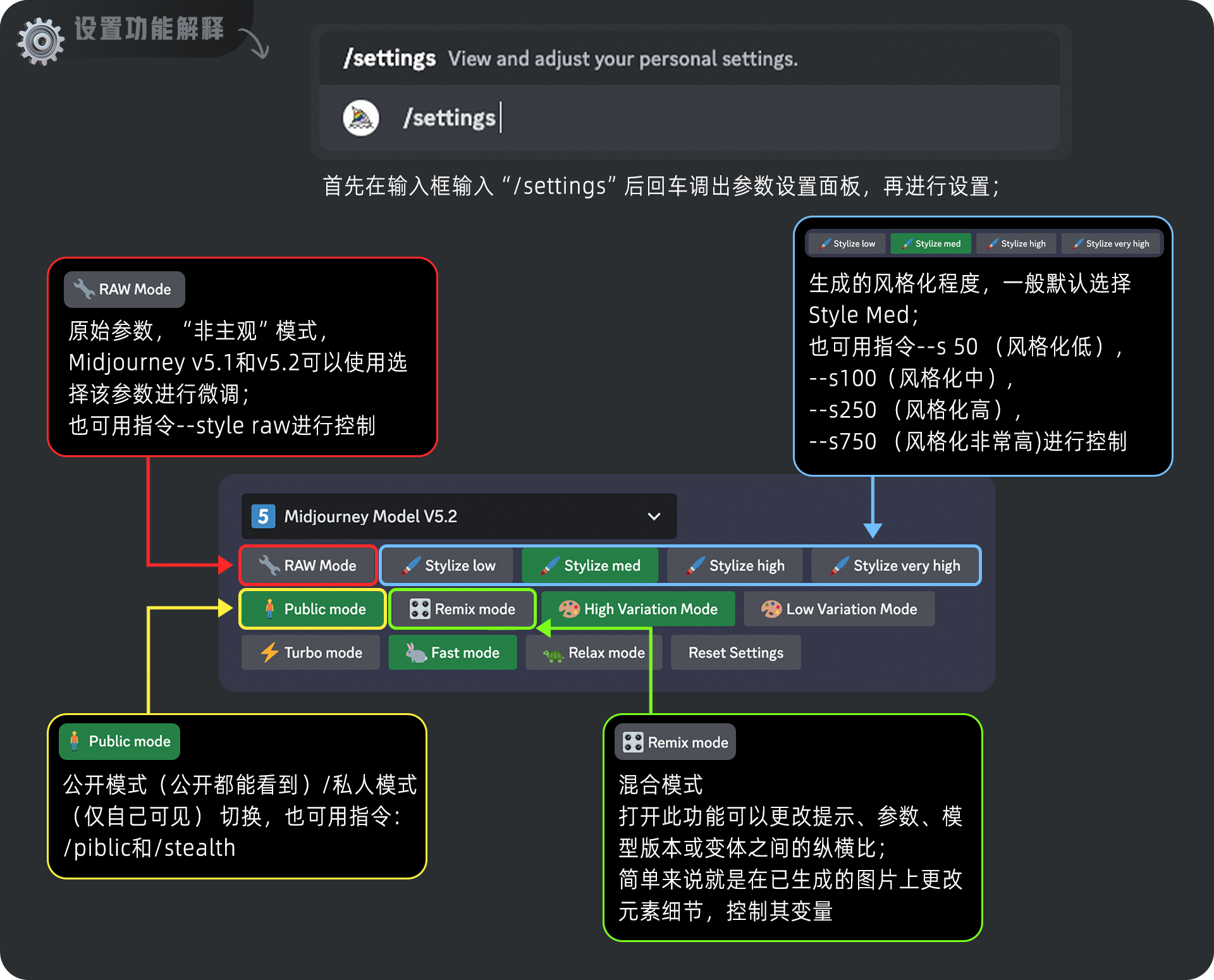Switch to Turbo mode
Image resolution: width=1214 pixels, height=980 pixels.
[x=310, y=652]
